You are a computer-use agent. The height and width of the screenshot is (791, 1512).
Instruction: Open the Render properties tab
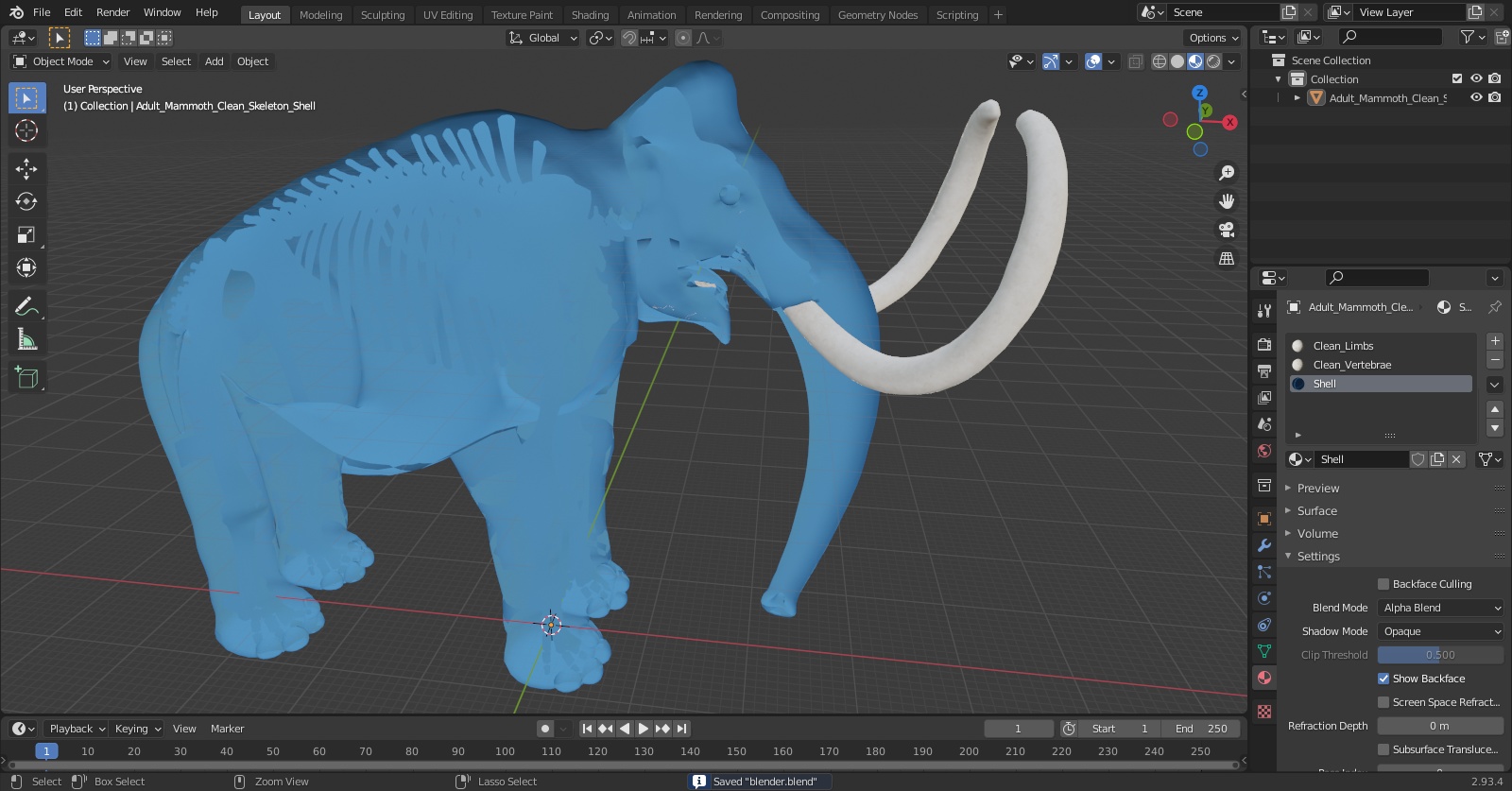pos(1264,345)
